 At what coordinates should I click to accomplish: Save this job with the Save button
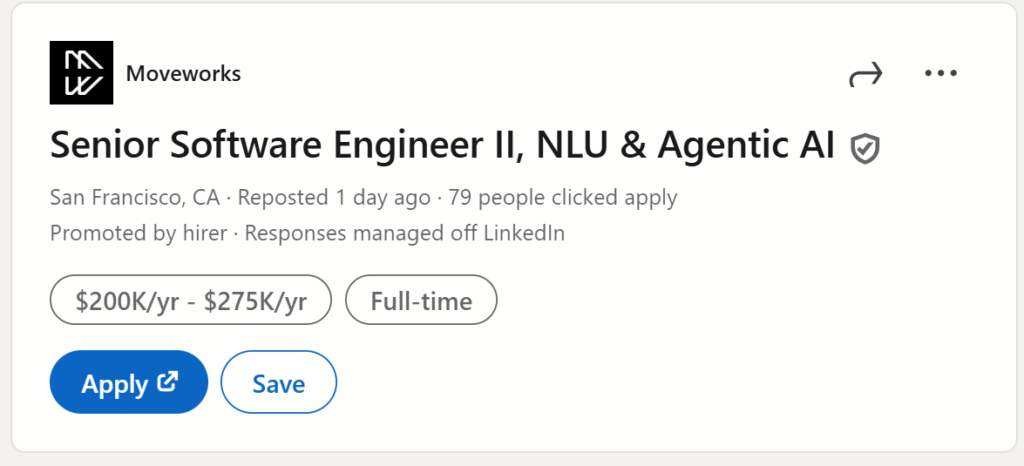point(279,383)
